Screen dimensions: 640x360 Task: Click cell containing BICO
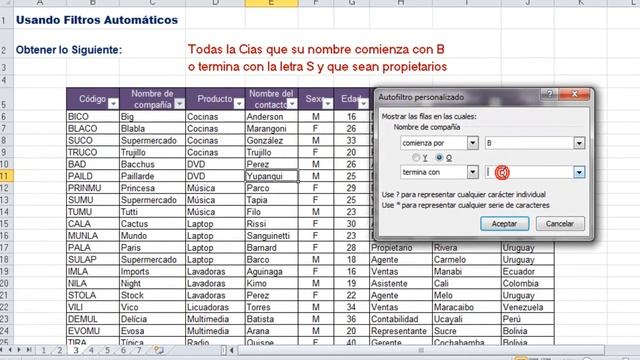pyautogui.click(x=93, y=117)
